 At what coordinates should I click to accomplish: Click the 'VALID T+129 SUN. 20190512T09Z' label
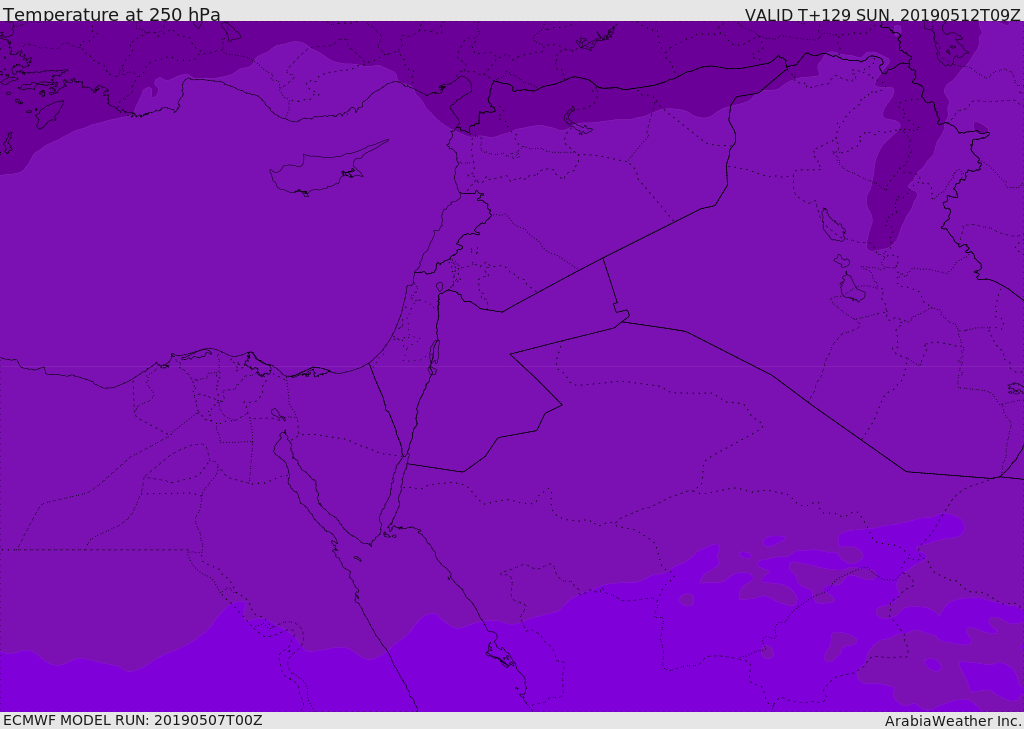(882, 14)
